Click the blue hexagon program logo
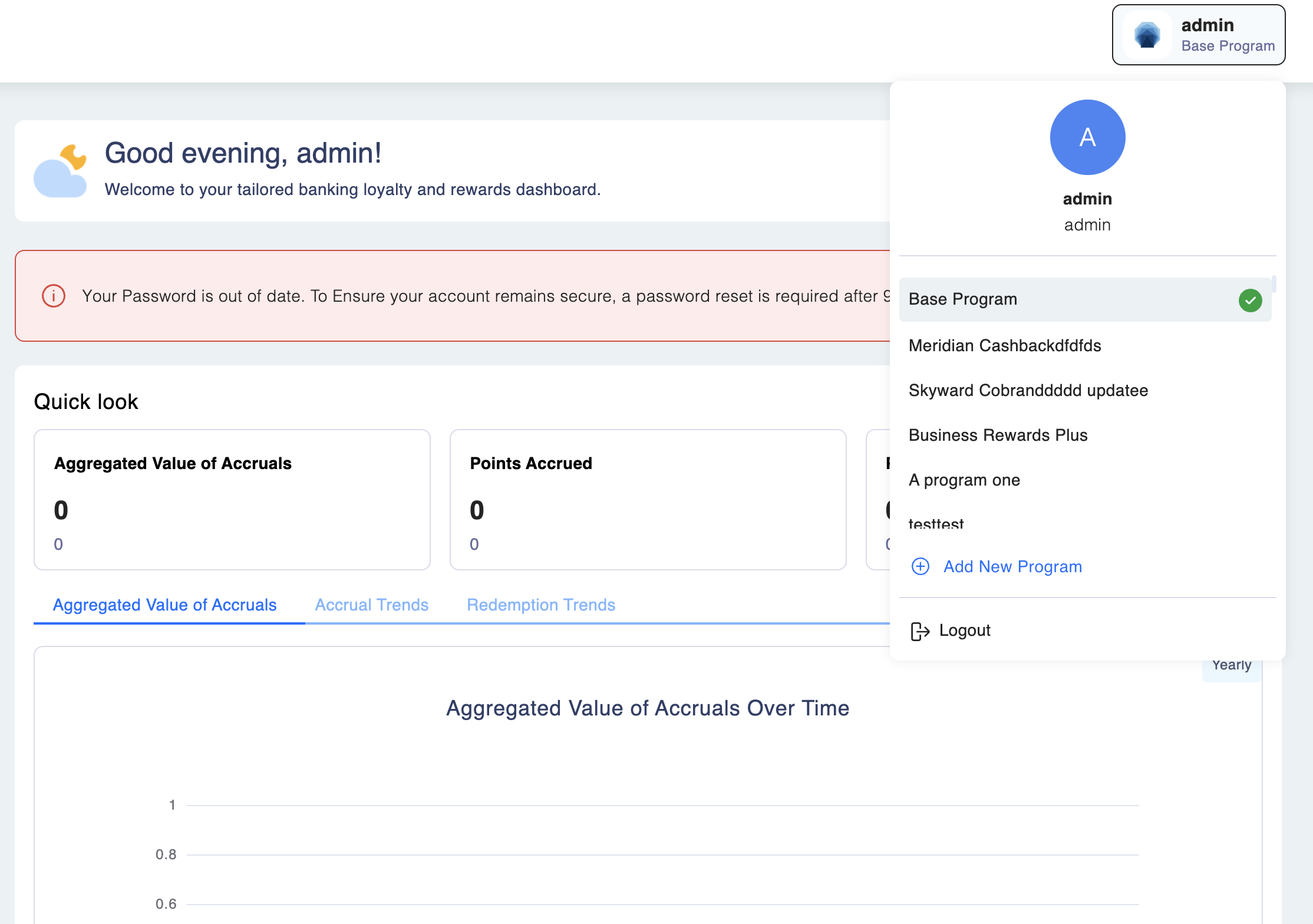 click(1147, 35)
